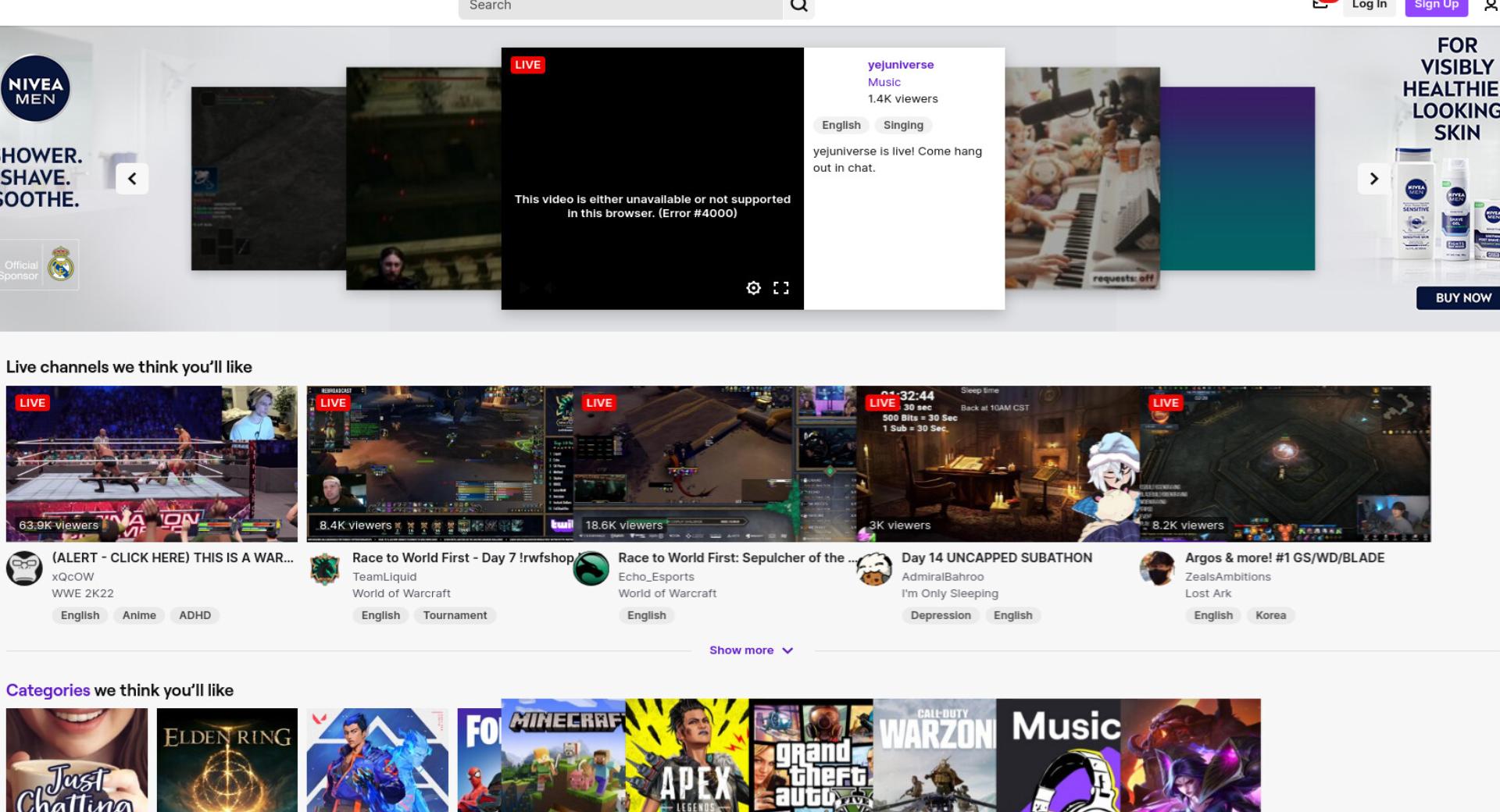
Task: Open Echo_Esports channel avatar
Action: tap(591, 568)
